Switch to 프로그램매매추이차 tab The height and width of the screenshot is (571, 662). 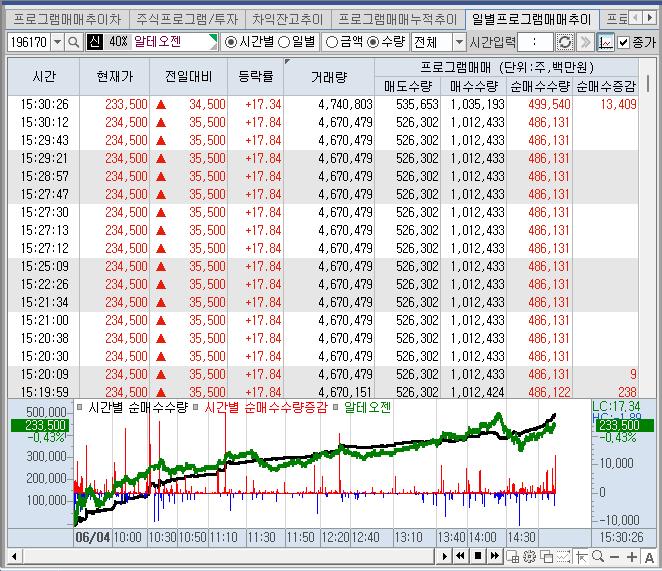click(67, 19)
